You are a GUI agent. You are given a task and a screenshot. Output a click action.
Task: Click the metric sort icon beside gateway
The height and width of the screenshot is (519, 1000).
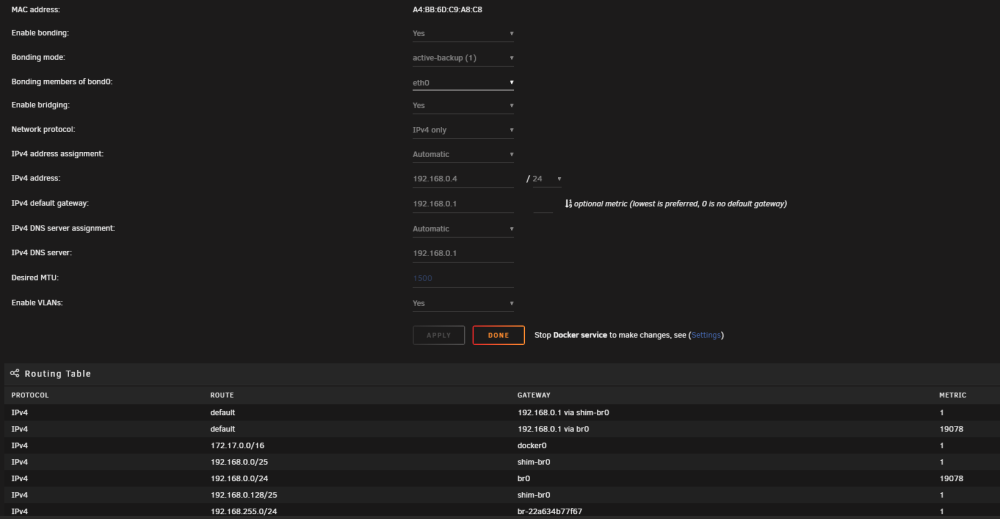pyautogui.click(x=568, y=204)
